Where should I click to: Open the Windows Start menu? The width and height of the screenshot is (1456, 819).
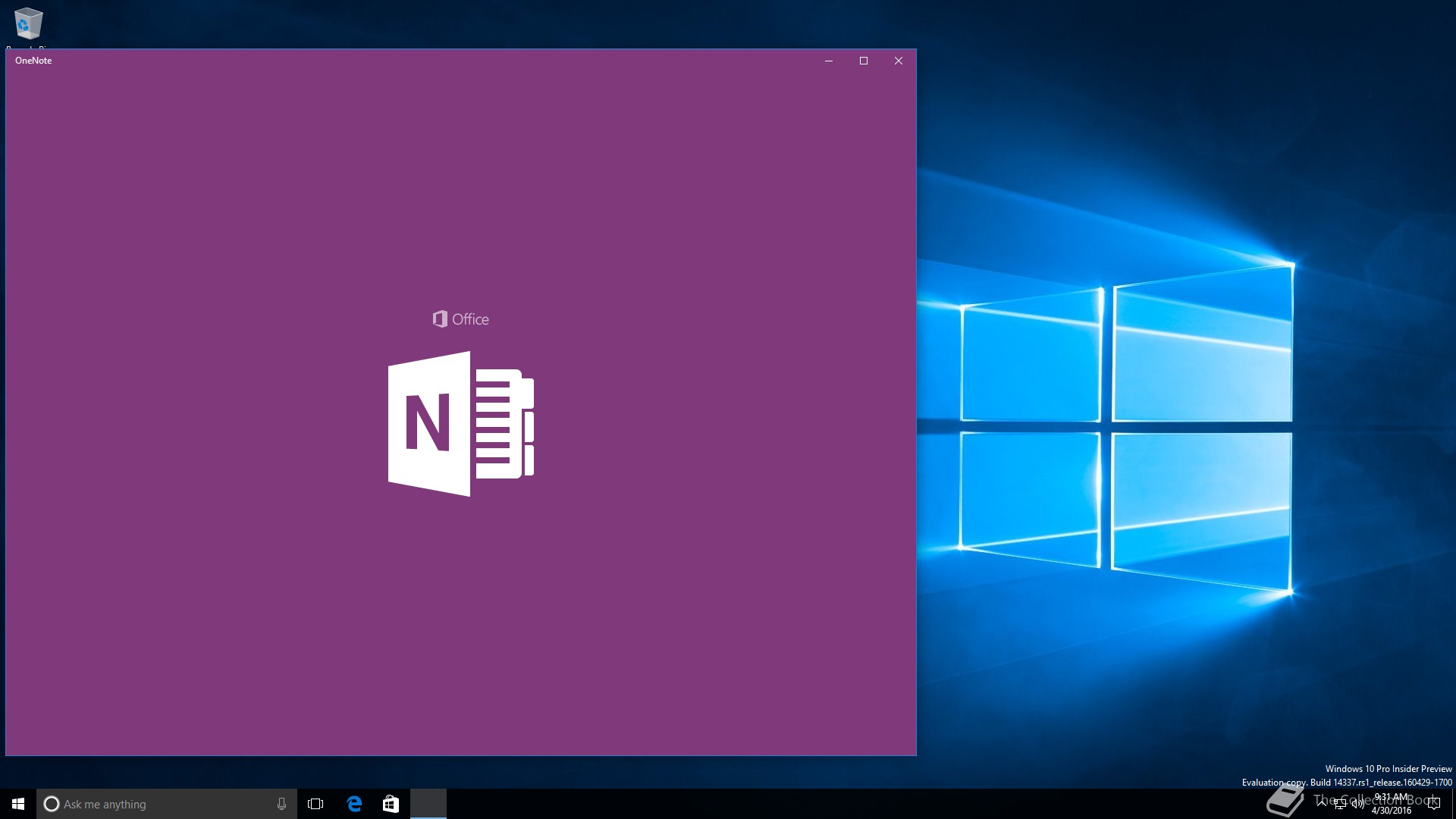click(18, 804)
